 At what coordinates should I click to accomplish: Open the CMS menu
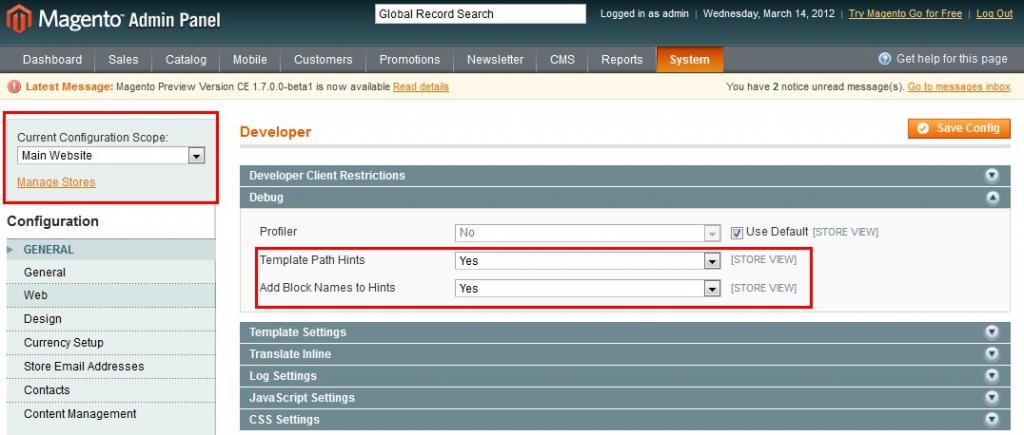pos(562,59)
